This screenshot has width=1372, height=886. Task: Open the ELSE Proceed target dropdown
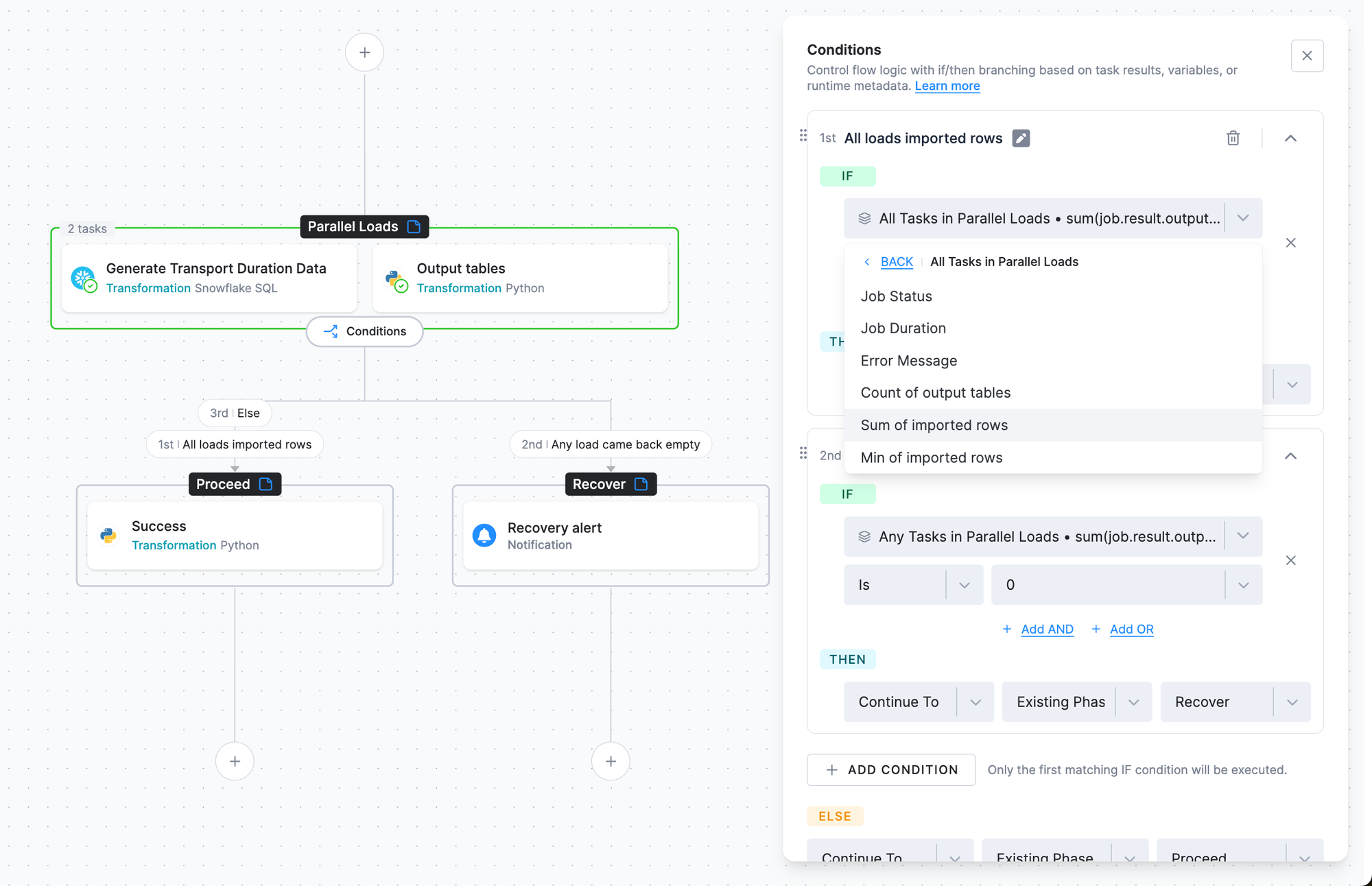click(x=1240, y=850)
